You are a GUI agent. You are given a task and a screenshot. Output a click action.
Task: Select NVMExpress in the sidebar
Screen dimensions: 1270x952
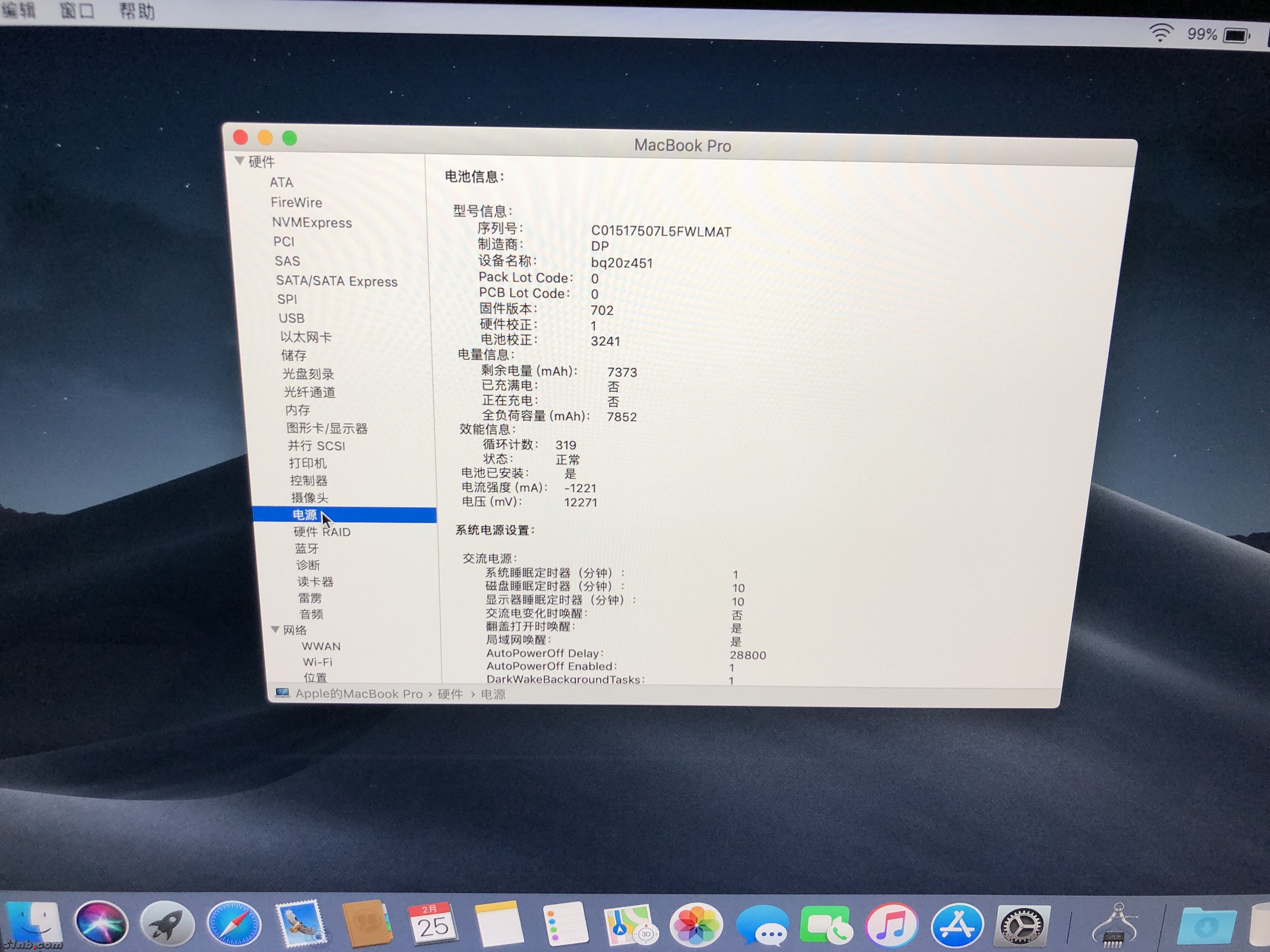pyautogui.click(x=312, y=223)
